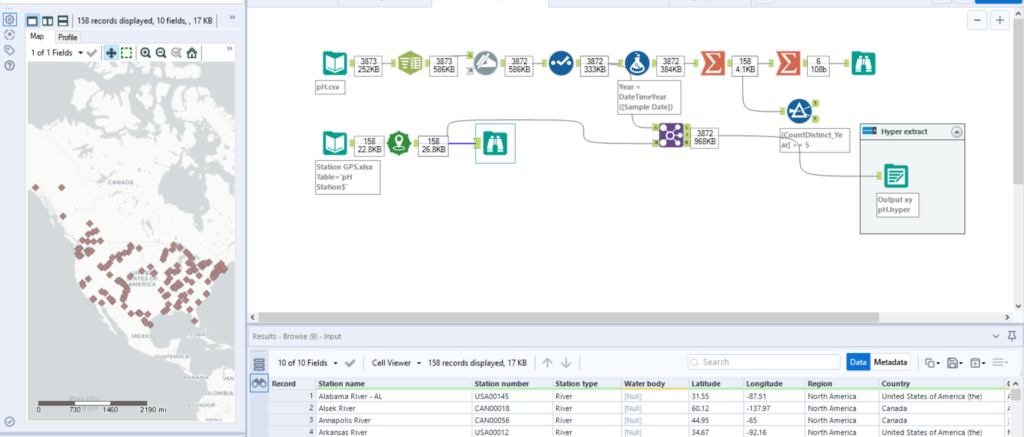
Task: Click the results Search field
Action: [x=765, y=362]
